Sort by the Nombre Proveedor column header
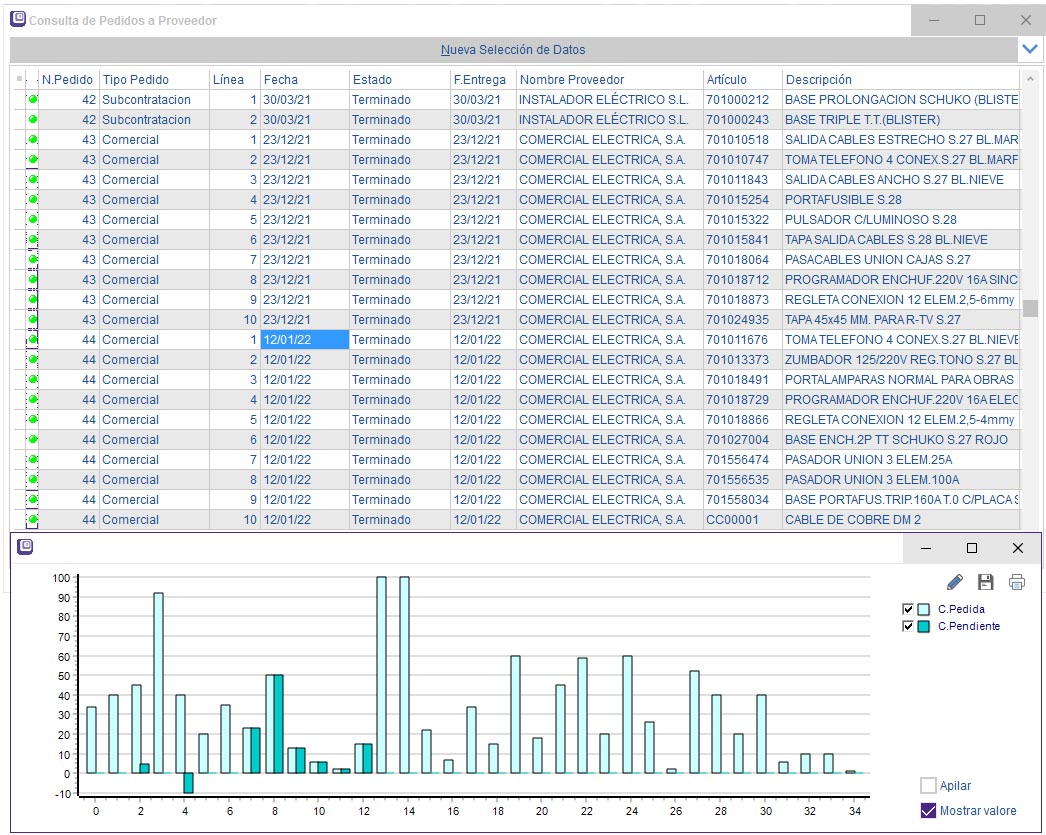1046x835 pixels. click(x=571, y=79)
